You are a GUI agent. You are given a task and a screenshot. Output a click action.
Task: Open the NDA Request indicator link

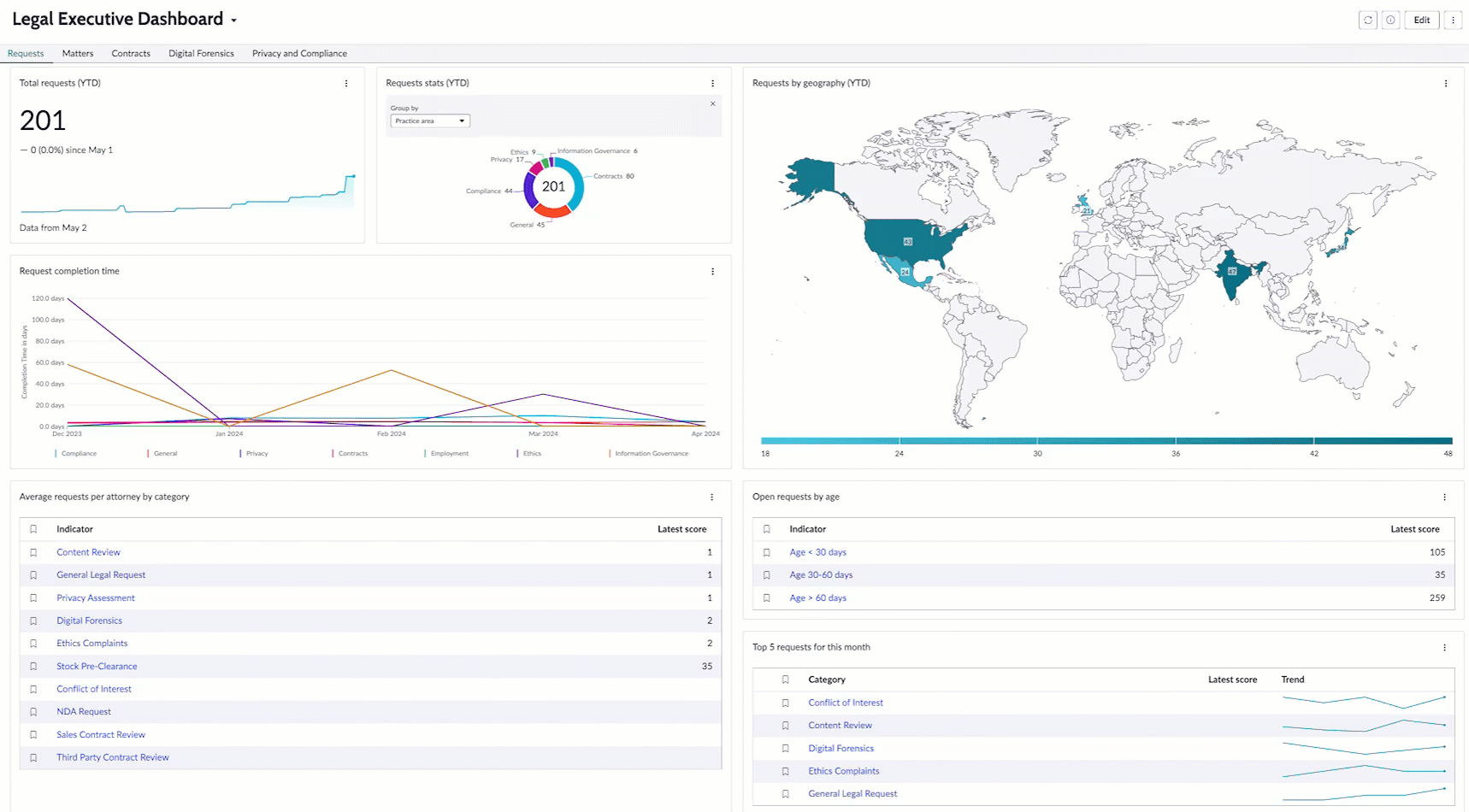(x=84, y=712)
